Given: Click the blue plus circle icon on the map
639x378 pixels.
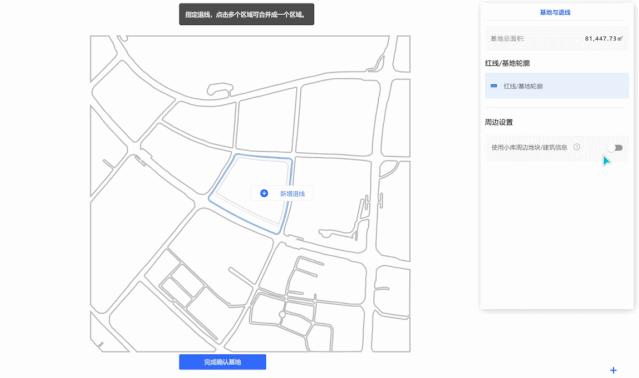Looking at the screenshot, I should point(264,193).
